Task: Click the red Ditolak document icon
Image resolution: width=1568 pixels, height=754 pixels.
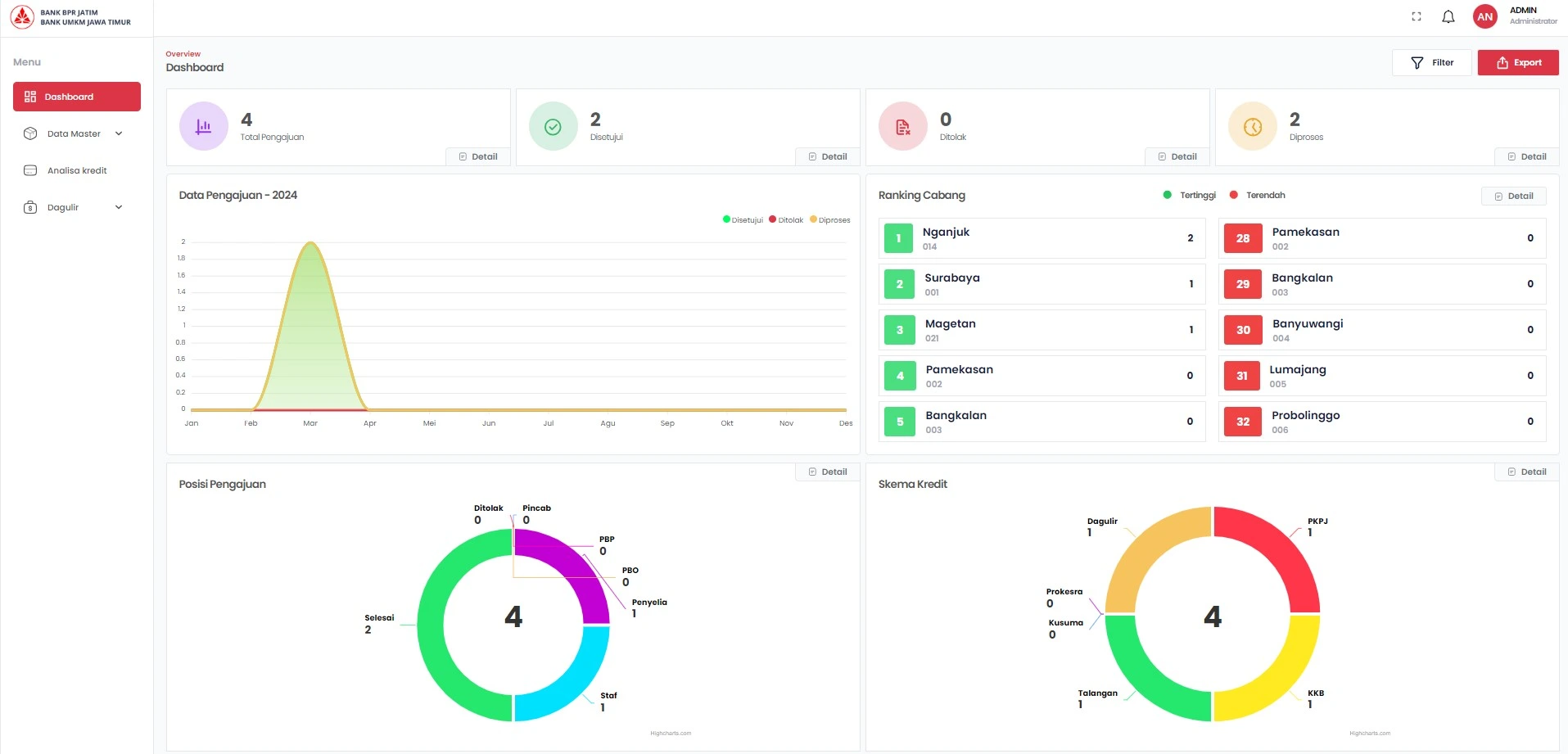Action: tap(902, 126)
